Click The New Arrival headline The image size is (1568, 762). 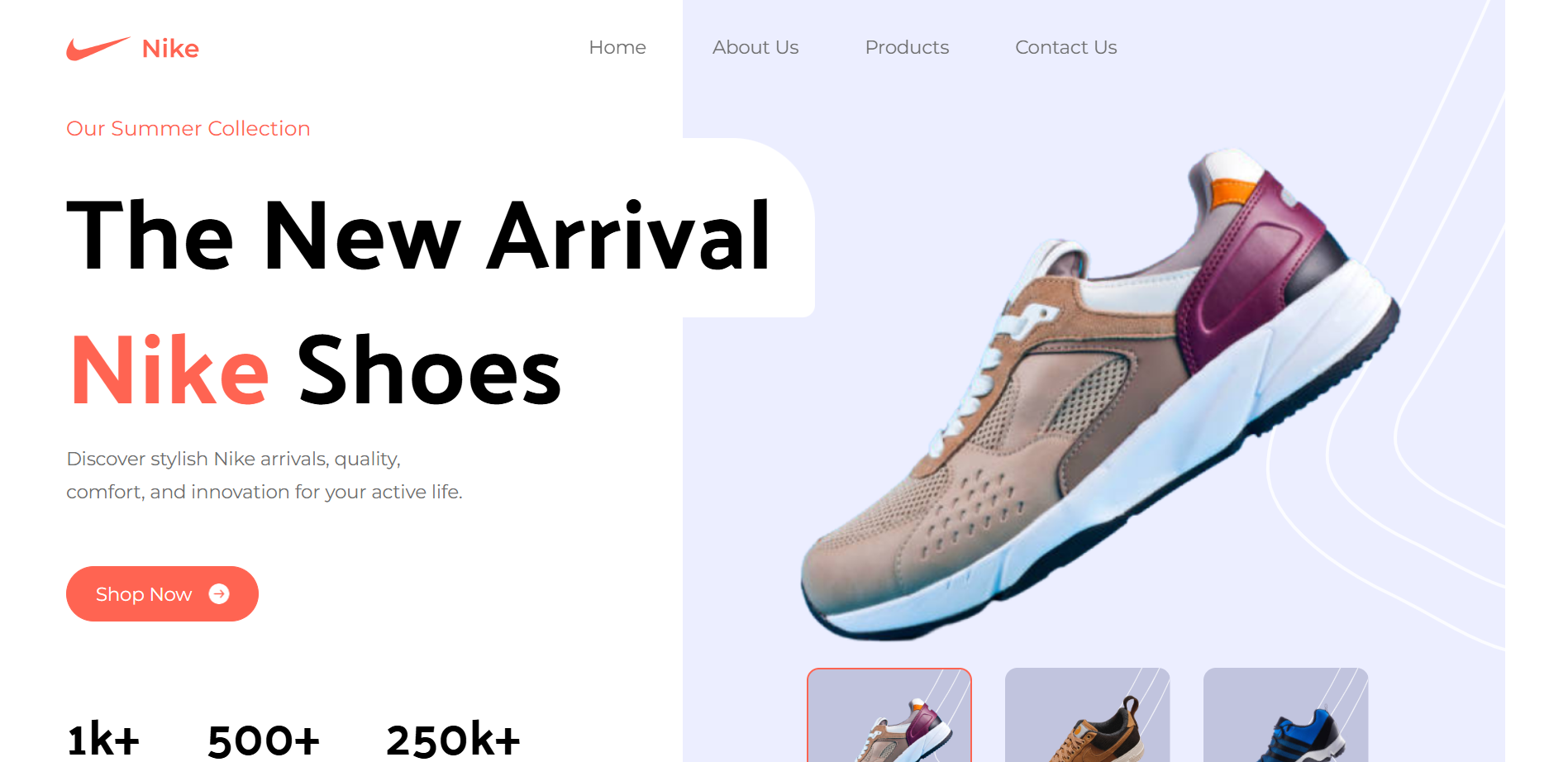coord(419,236)
